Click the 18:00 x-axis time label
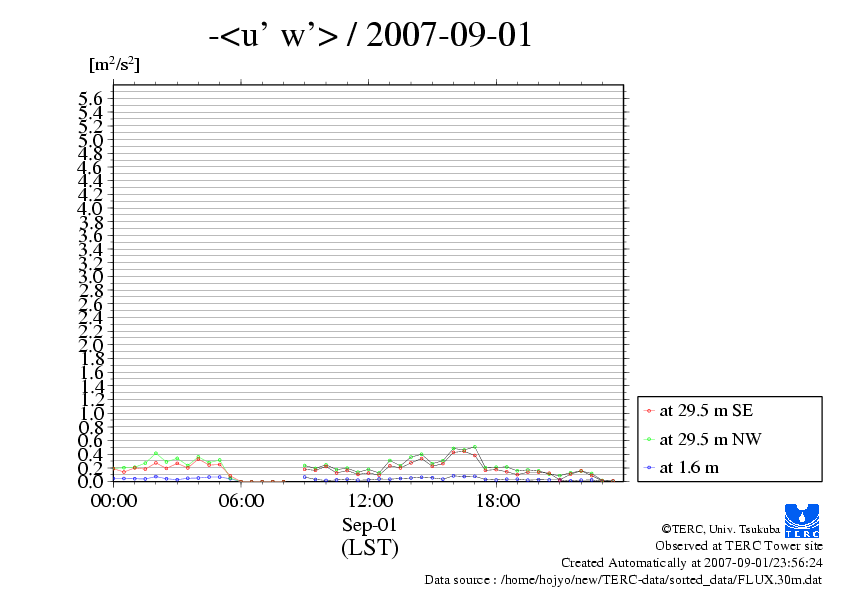Image resolution: width=842 pixels, height=595 pixels. point(497,500)
